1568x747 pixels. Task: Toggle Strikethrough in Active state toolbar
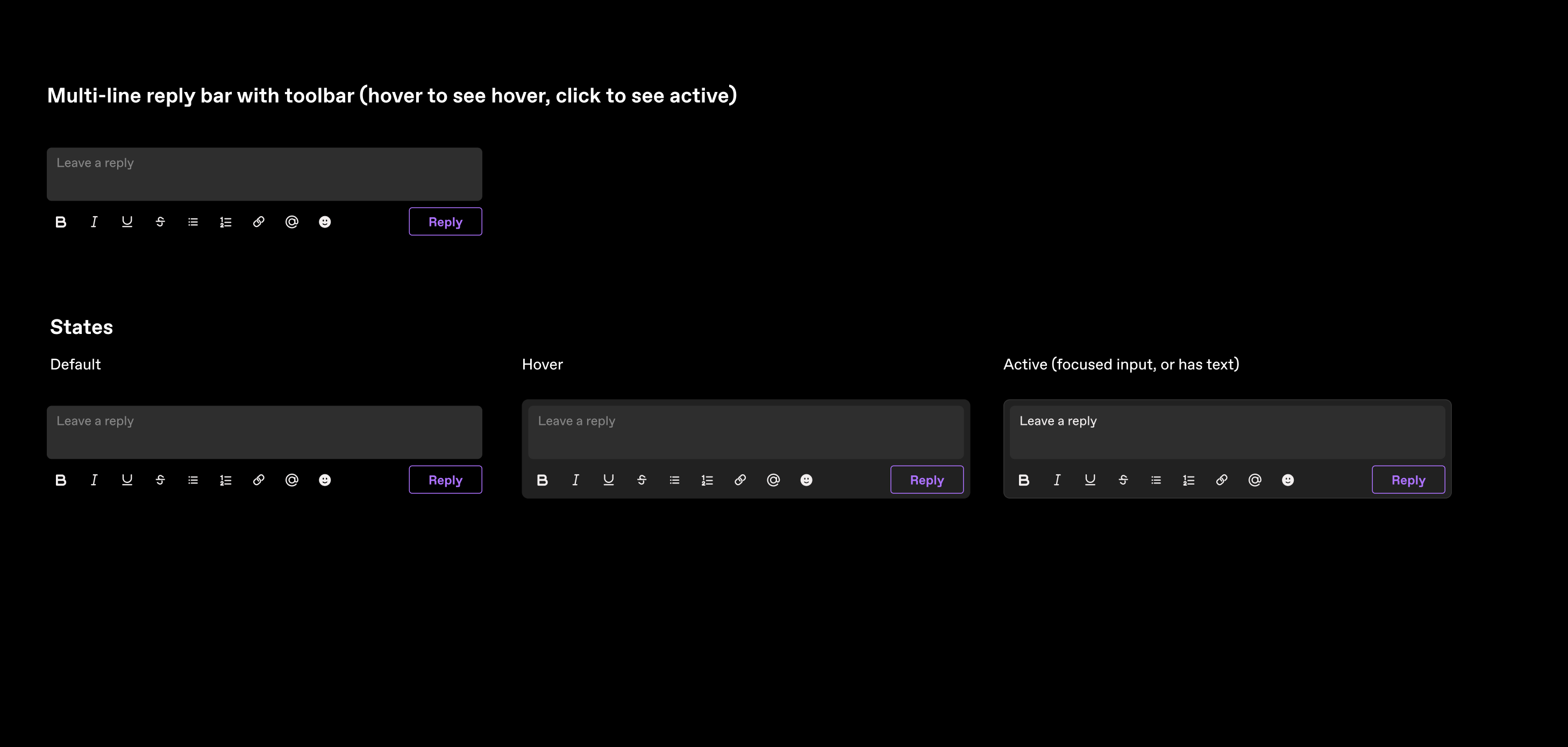coord(1123,480)
